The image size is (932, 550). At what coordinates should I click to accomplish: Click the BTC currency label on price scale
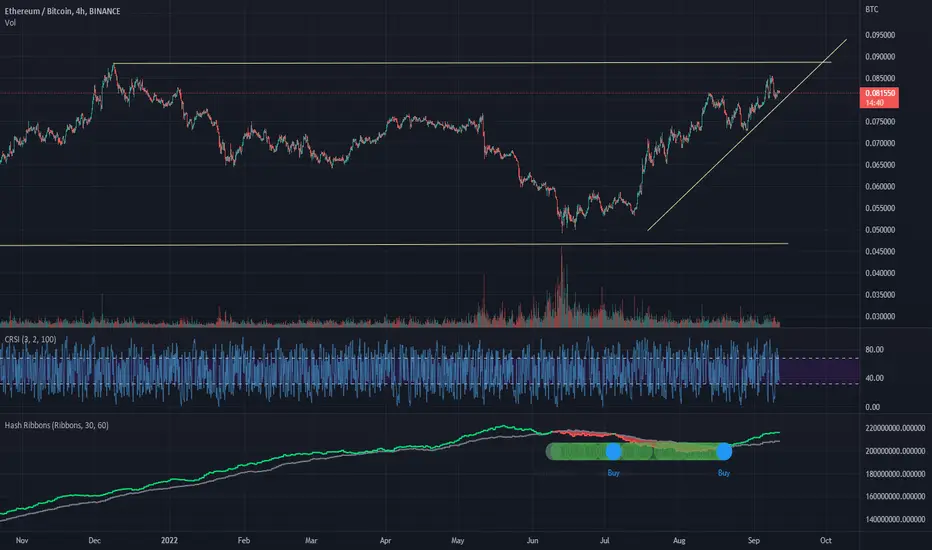[x=871, y=9]
